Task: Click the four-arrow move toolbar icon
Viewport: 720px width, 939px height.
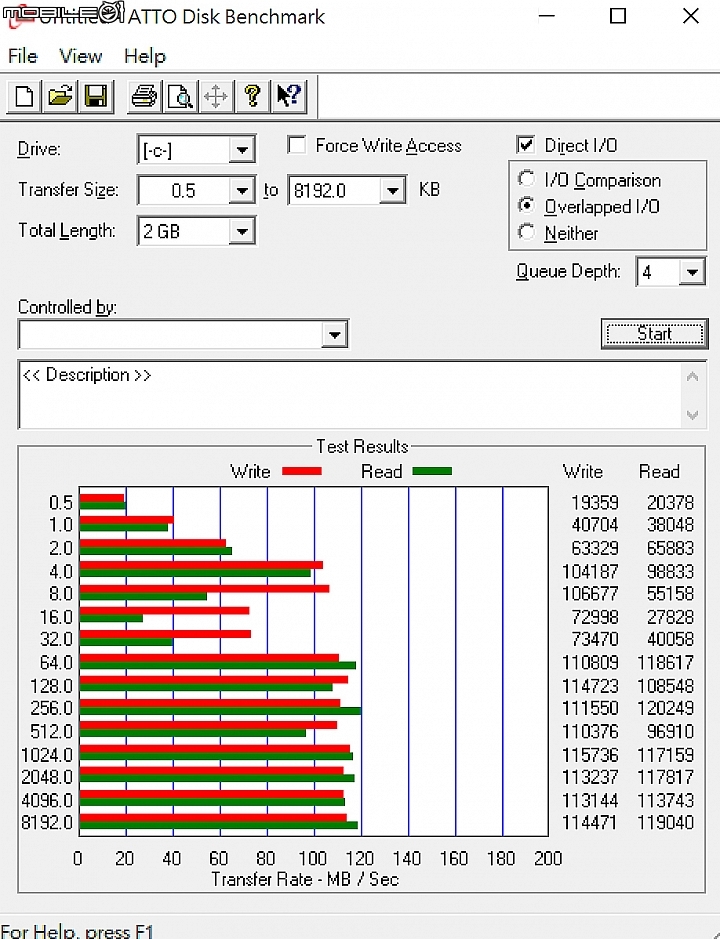Action: click(x=216, y=96)
